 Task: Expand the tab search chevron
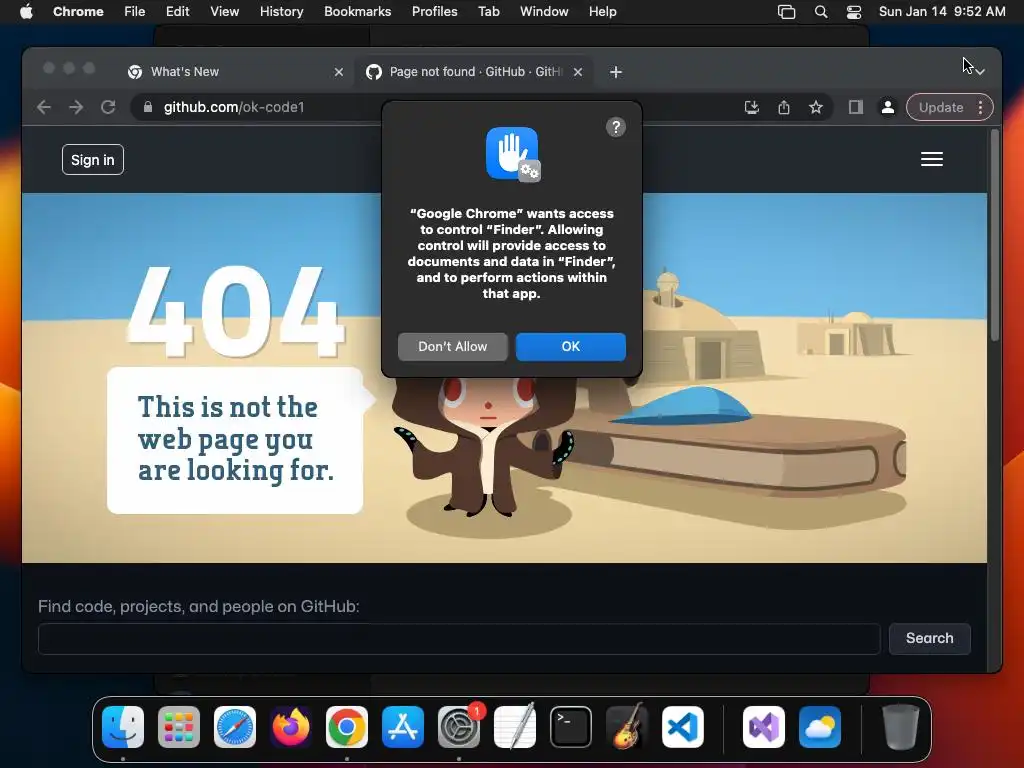(980, 71)
